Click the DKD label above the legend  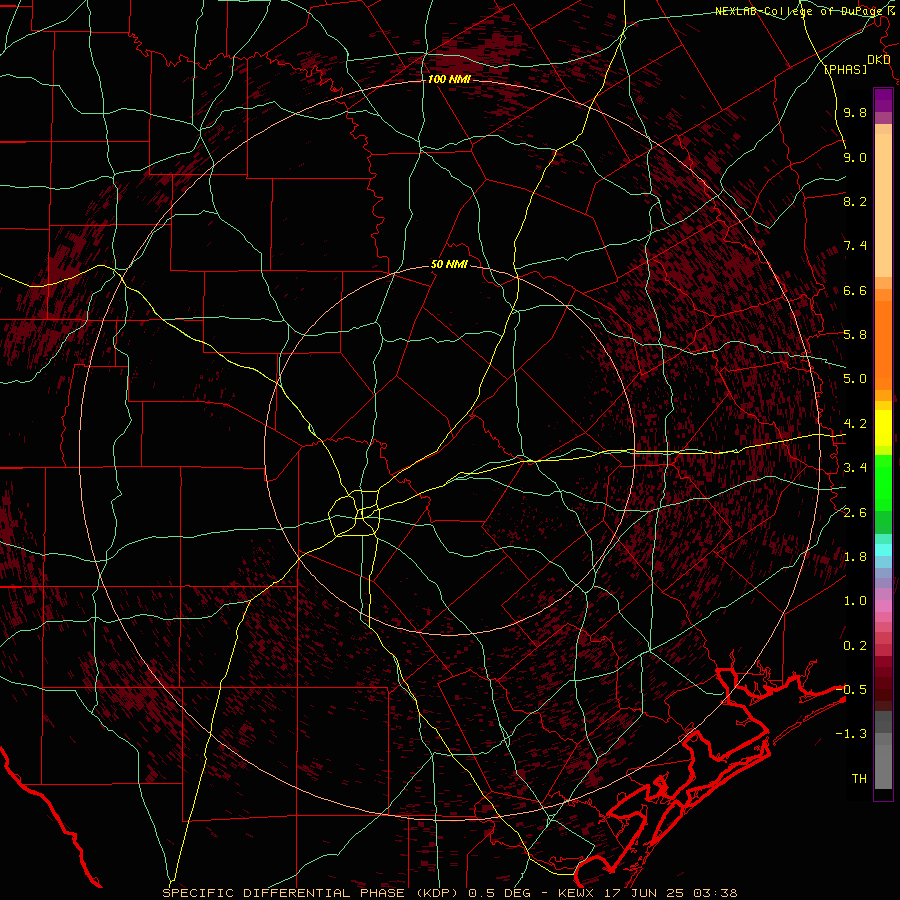878,59
